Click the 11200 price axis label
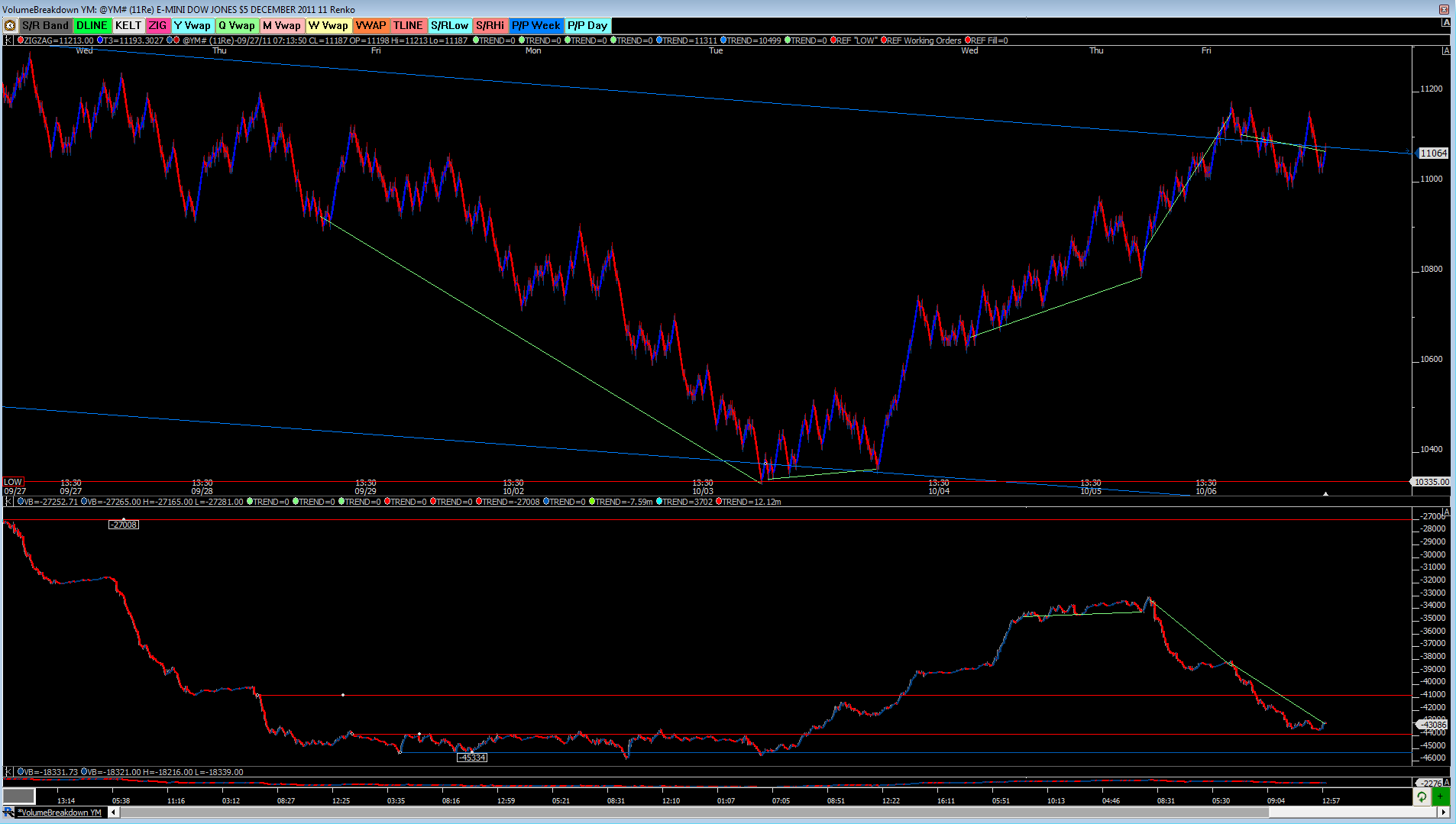Image resolution: width=1456 pixels, height=824 pixels. click(1432, 89)
